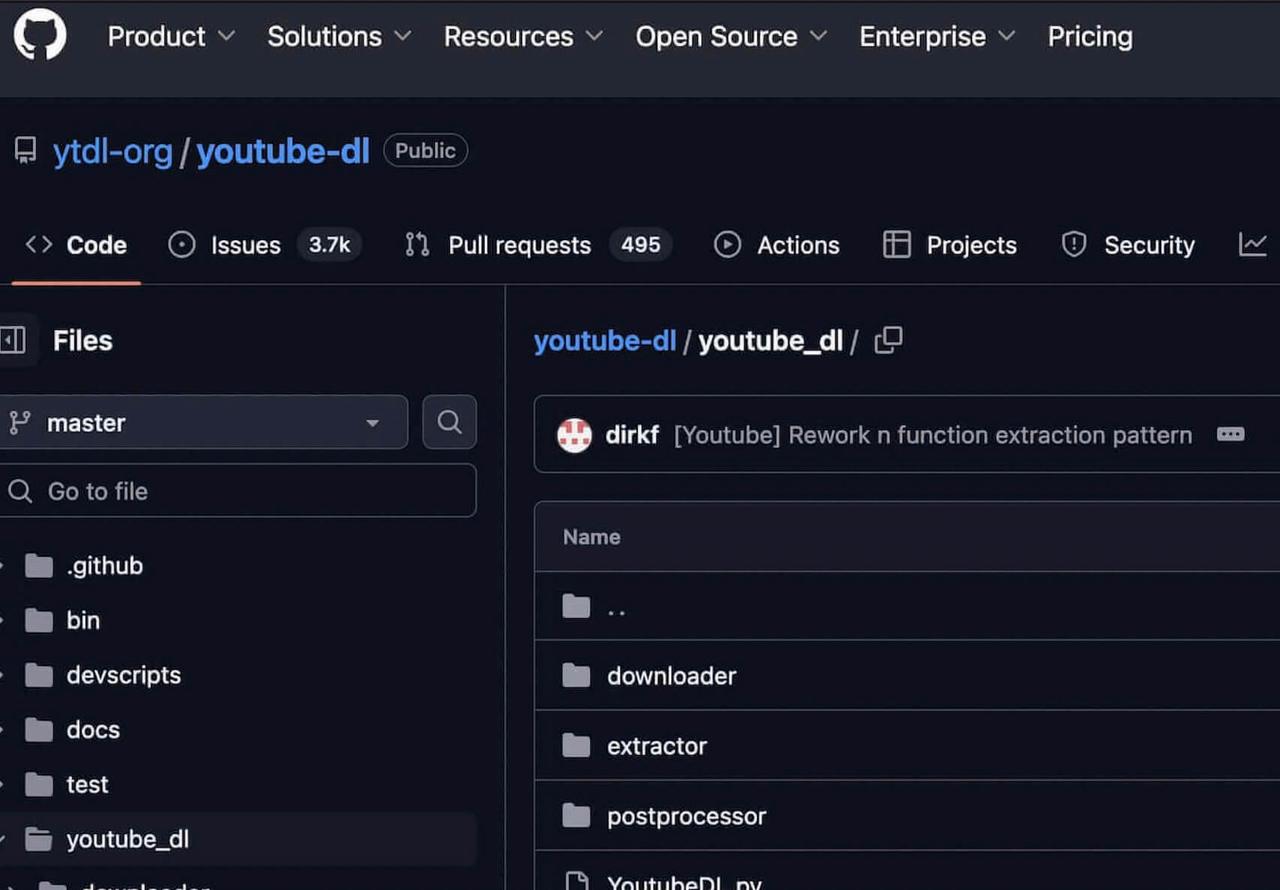This screenshot has height=890, width=1280.
Task: Click the parent directory folder icon
Action: [x=576, y=606]
